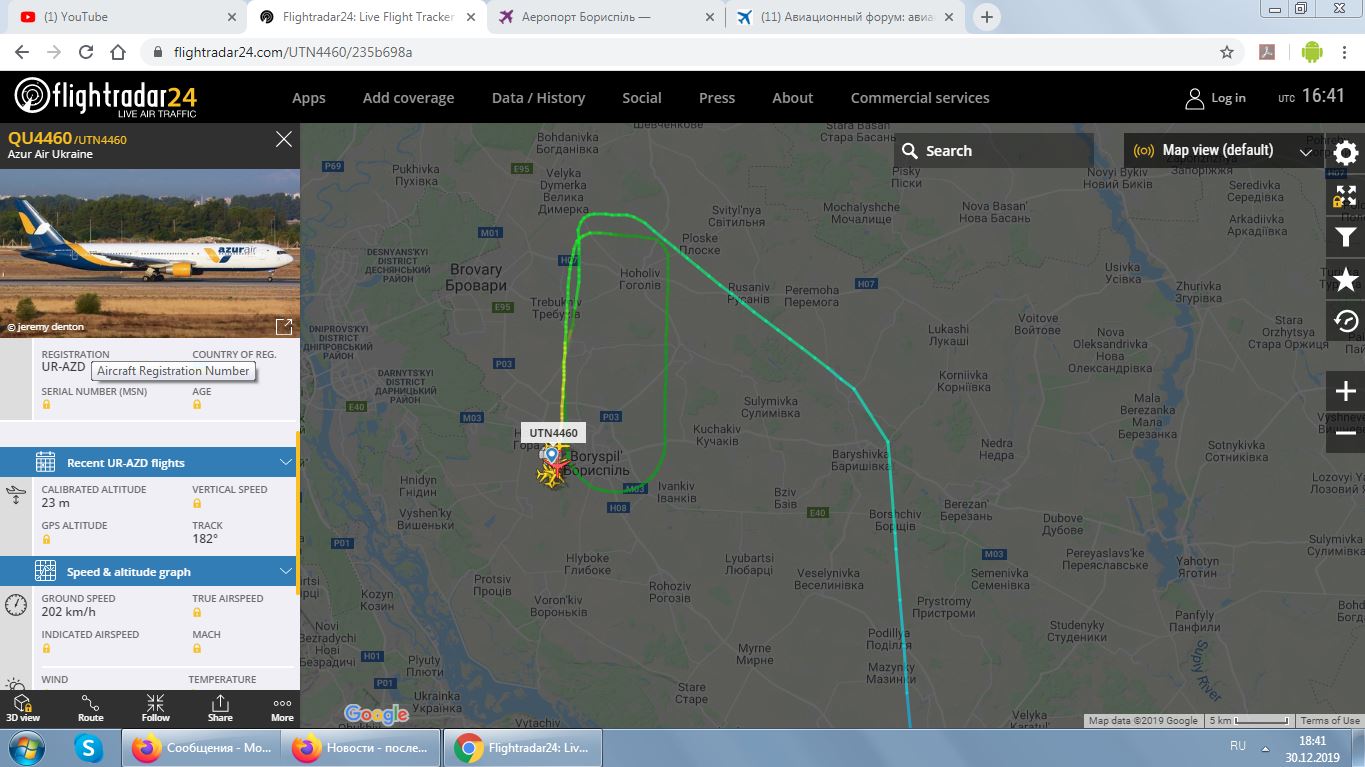
Task: Toggle fullscreen map icon
Action: [x=1346, y=196]
